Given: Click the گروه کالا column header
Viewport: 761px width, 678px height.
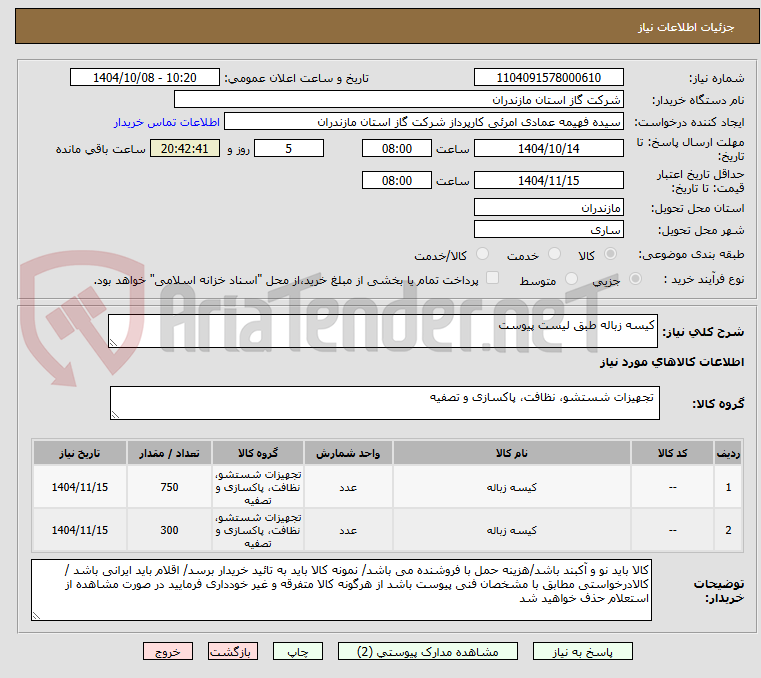Looking at the screenshot, I should point(258,453).
